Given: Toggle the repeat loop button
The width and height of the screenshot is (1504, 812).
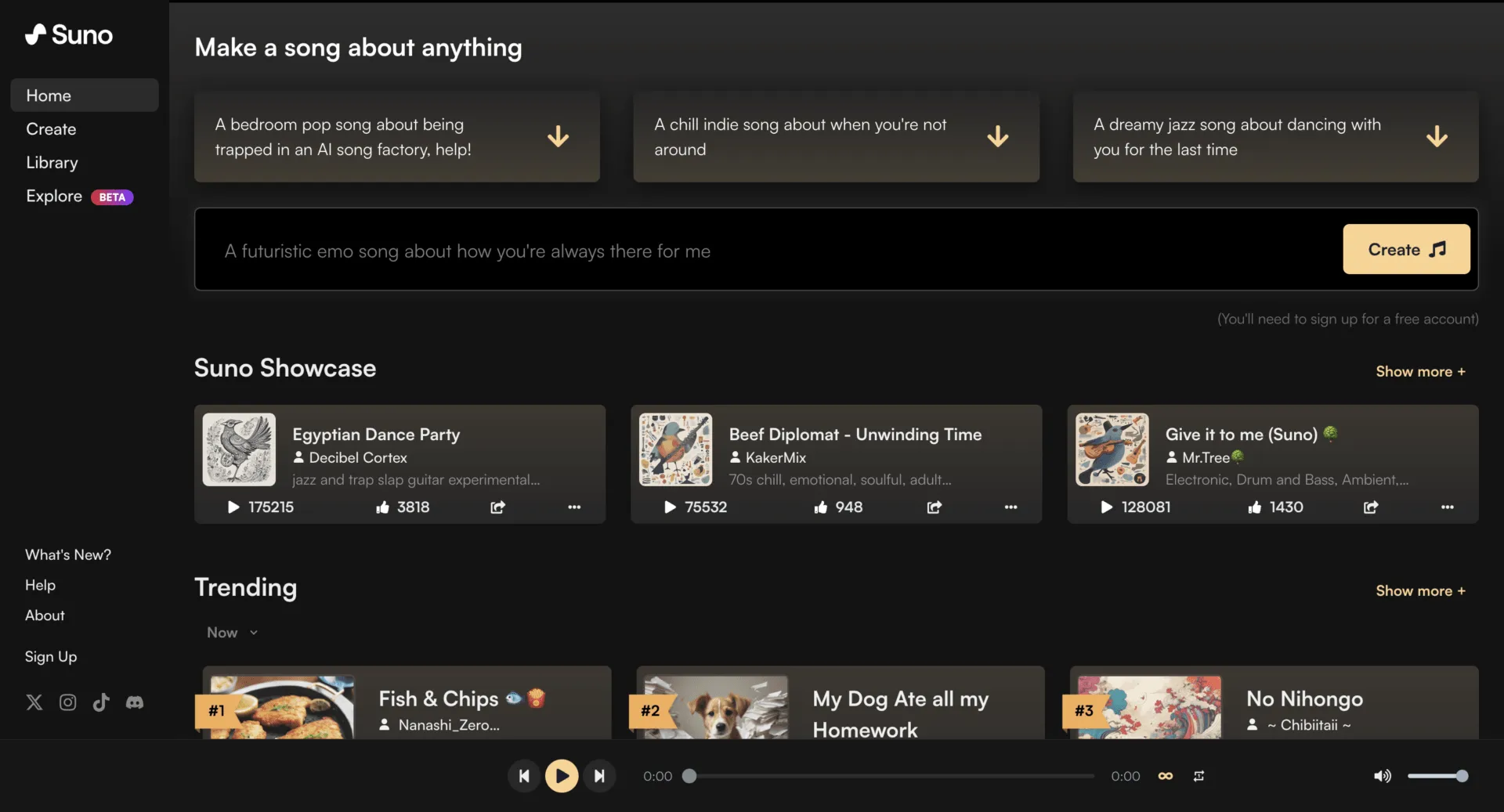Looking at the screenshot, I should pos(1198,776).
